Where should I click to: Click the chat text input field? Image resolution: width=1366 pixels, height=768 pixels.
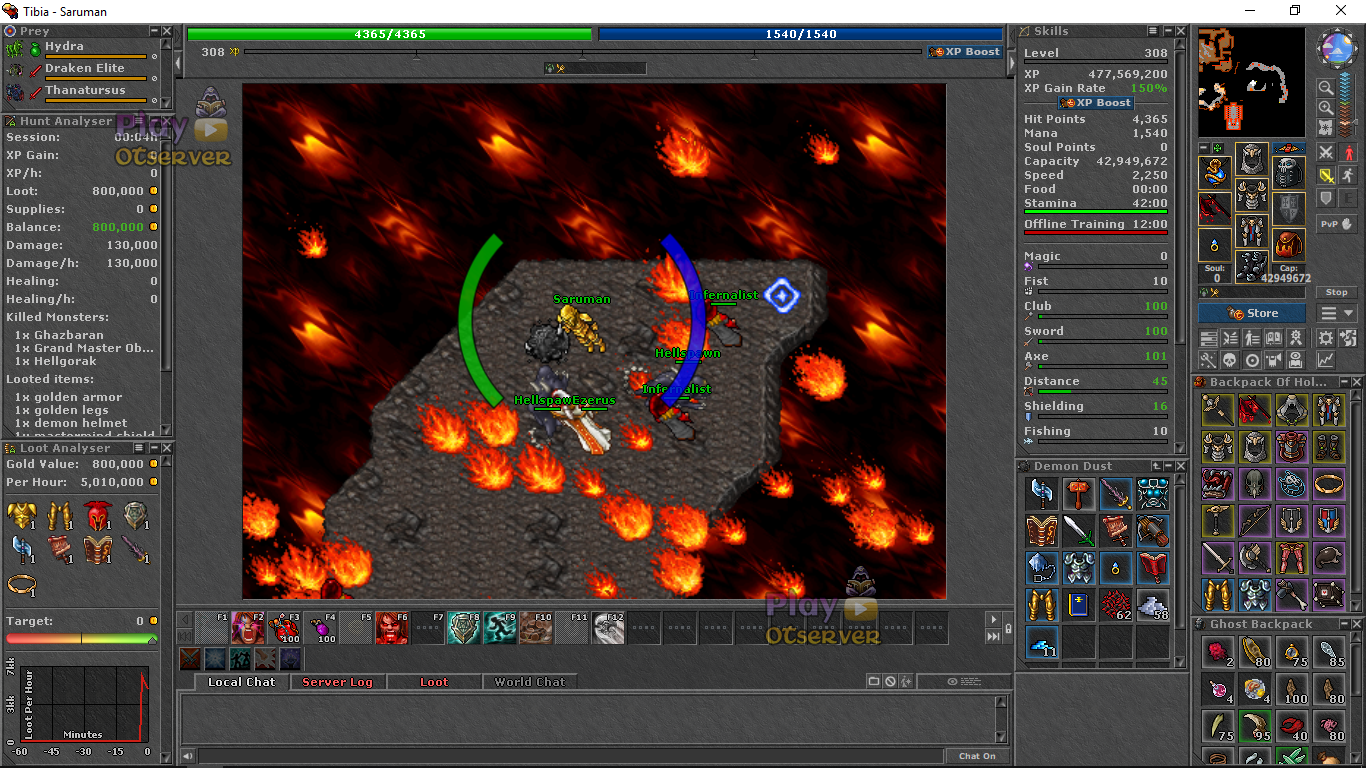click(571, 756)
